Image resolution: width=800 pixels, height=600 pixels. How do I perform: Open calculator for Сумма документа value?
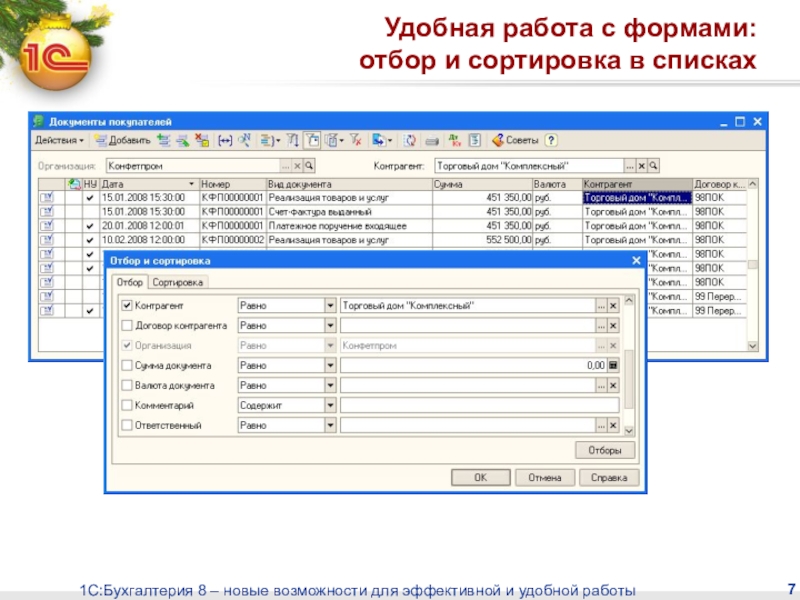613,365
